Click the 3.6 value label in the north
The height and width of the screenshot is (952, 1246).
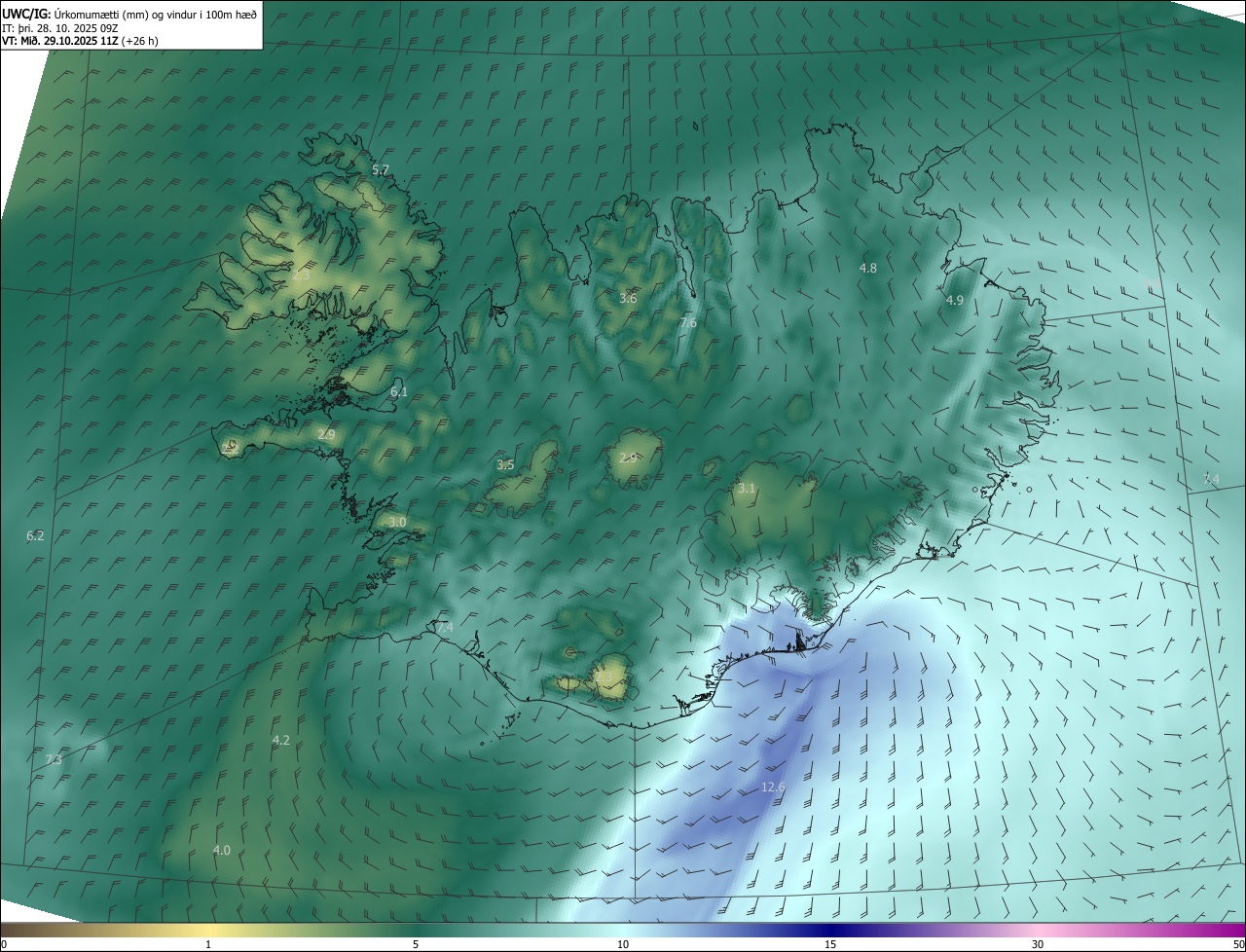pos(628,298)
